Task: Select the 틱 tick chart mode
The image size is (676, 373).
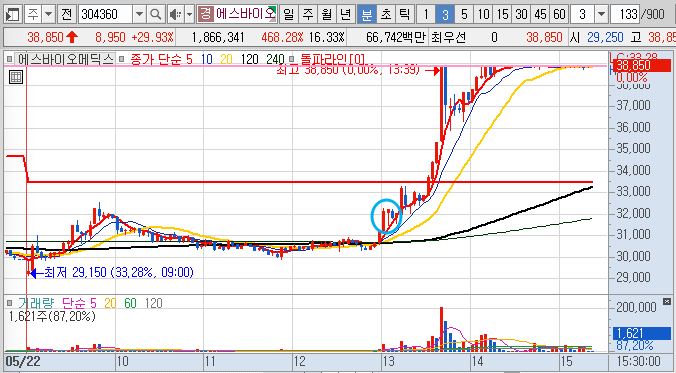Action: [404, 15]
